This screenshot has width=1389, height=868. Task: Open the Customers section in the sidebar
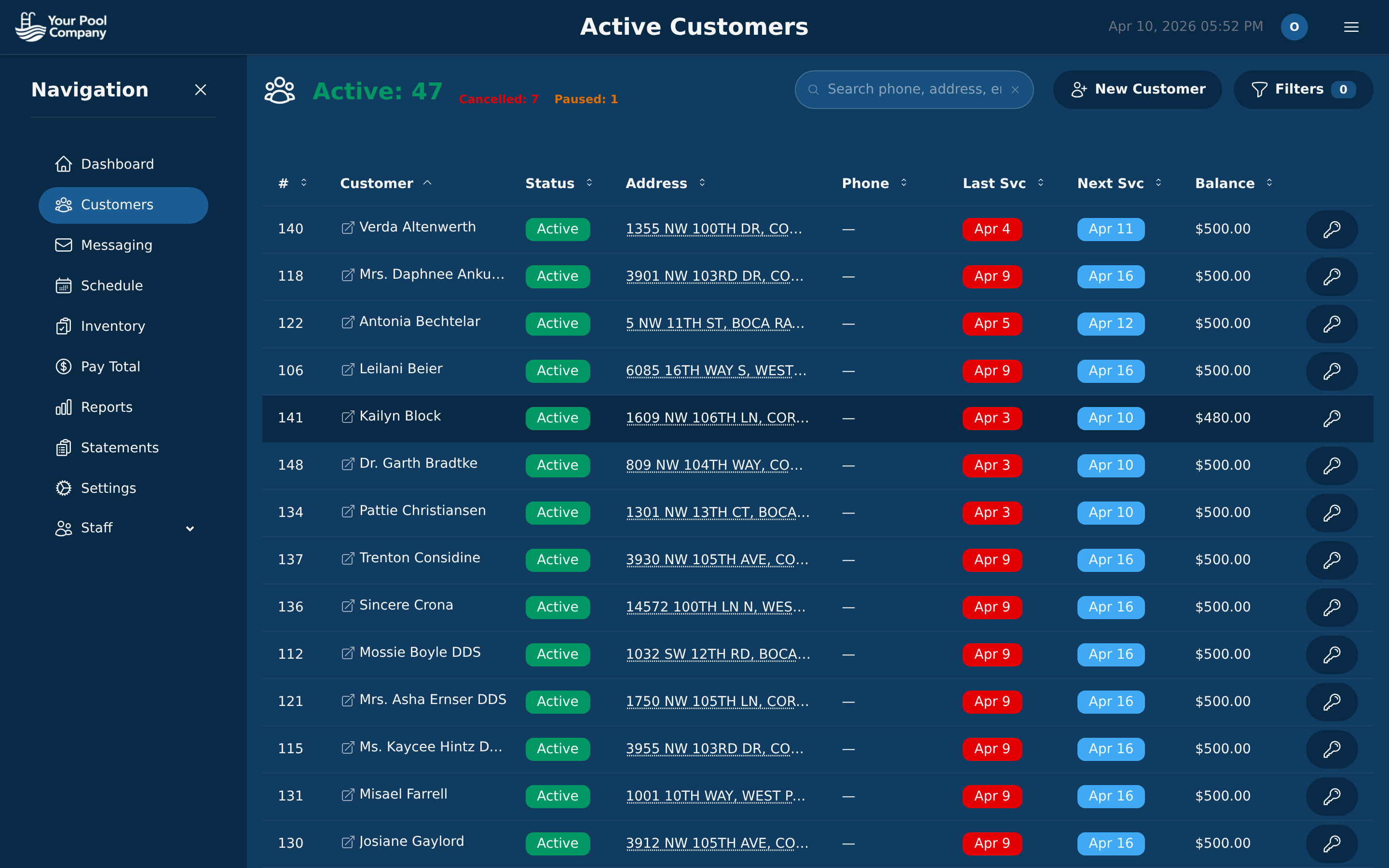pos(117,204)
